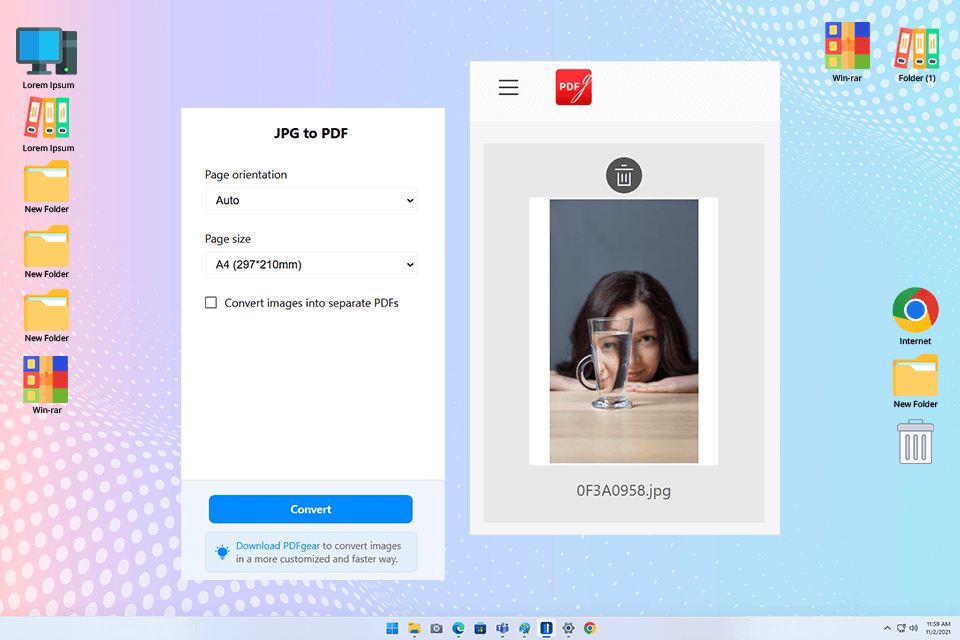960x640 pixels.
Task: Open Settings gear from the taskbar
Action: (x=568, y=628)
